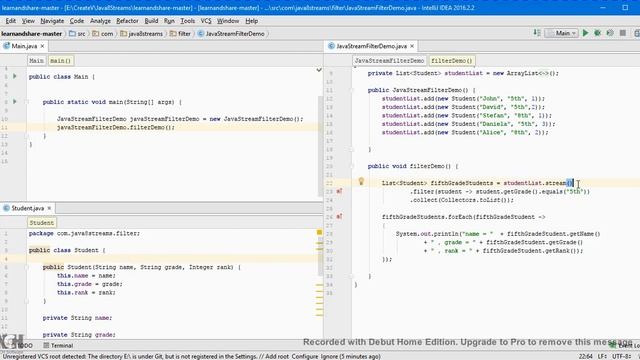Viewport: 640px width, 360px height.
Task: Click the Make Project icon beside run configuration
Action: point(537,33)
